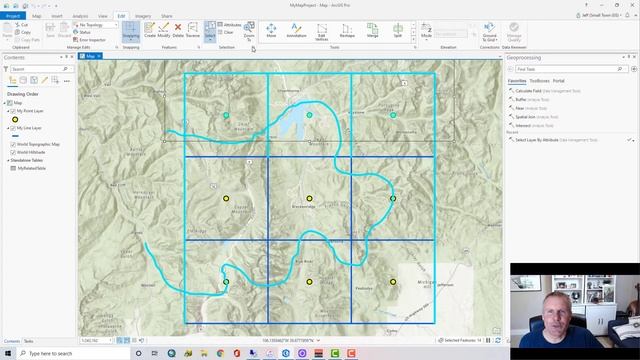Click the Ground To Grid correction
The image size is (640, 360).
pos(489,32)
